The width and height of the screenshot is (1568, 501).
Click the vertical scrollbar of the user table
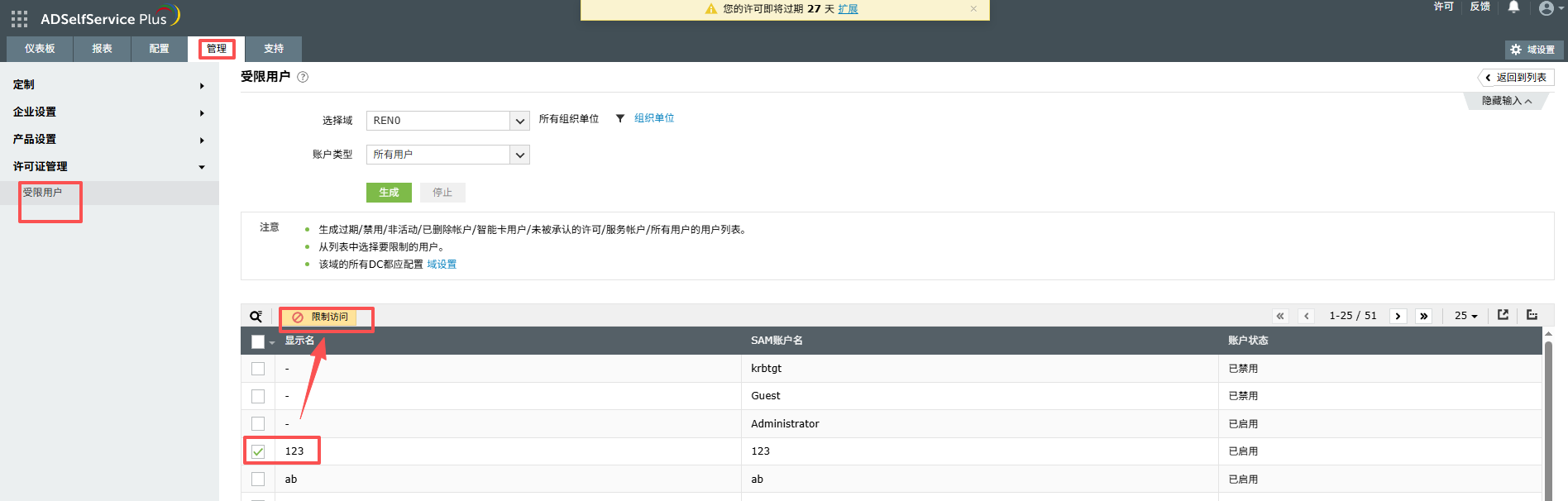click(x=1548, y=413)
